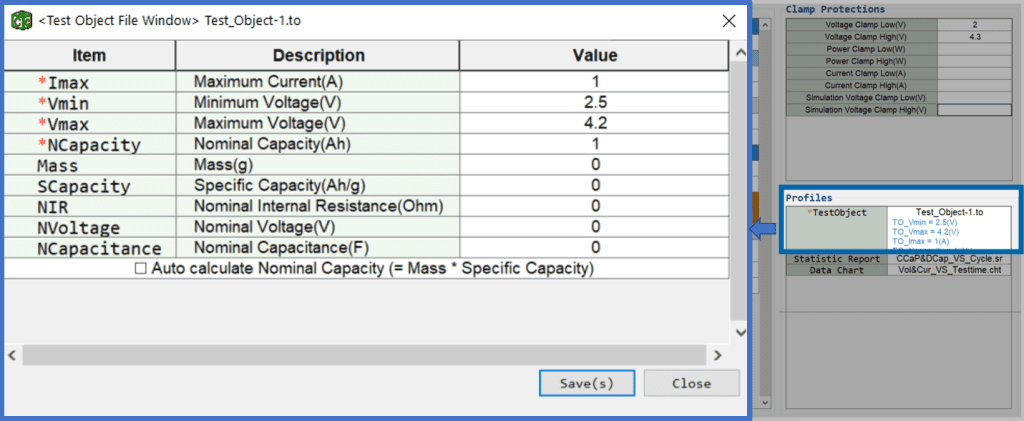Click the blue left-pointing arrow
The width and height of the screenshot is (1024, 421).
(761, 230)
